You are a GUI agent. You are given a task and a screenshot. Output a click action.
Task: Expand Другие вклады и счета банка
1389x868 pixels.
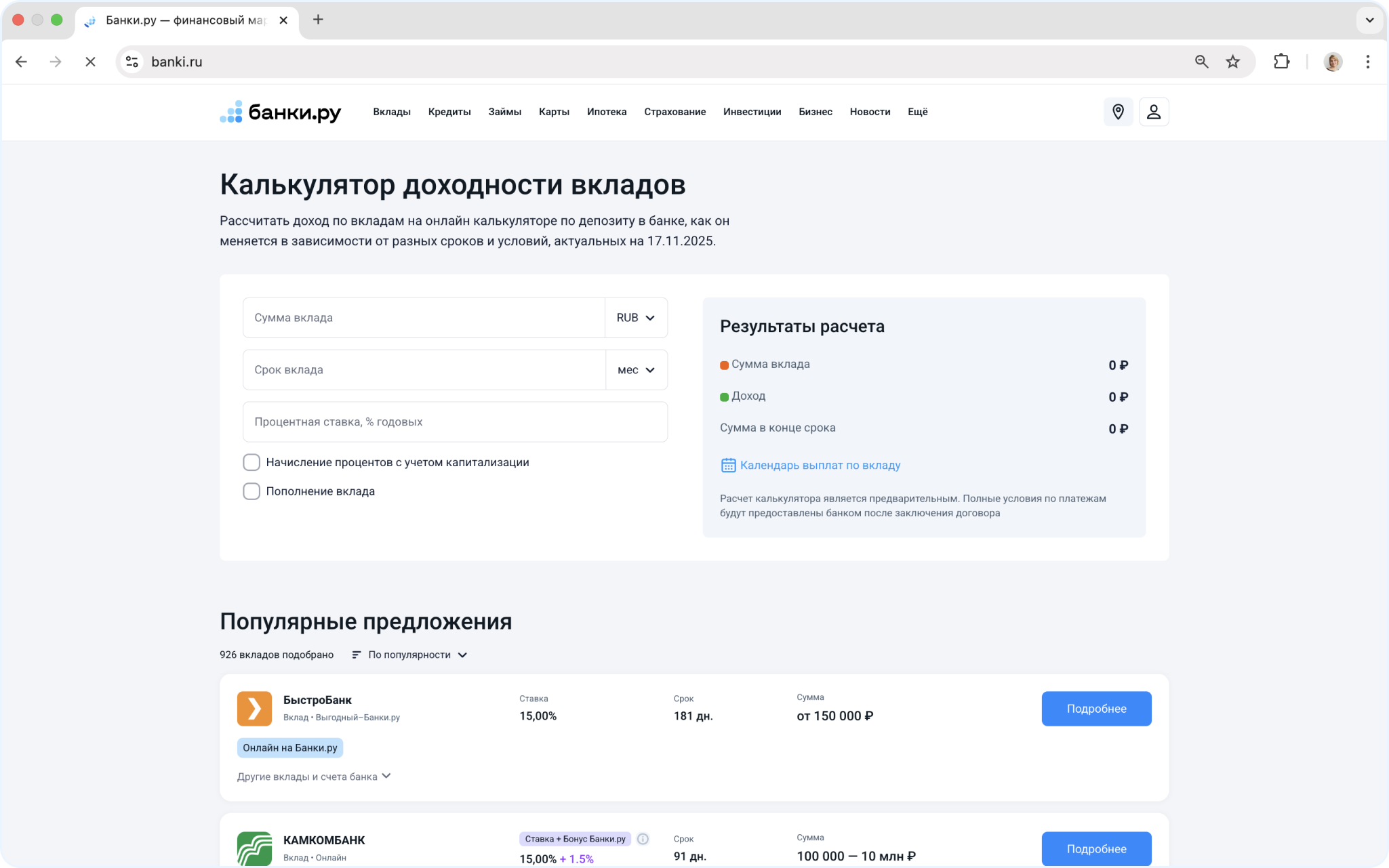pyautogui.click(x=314, y=777)
